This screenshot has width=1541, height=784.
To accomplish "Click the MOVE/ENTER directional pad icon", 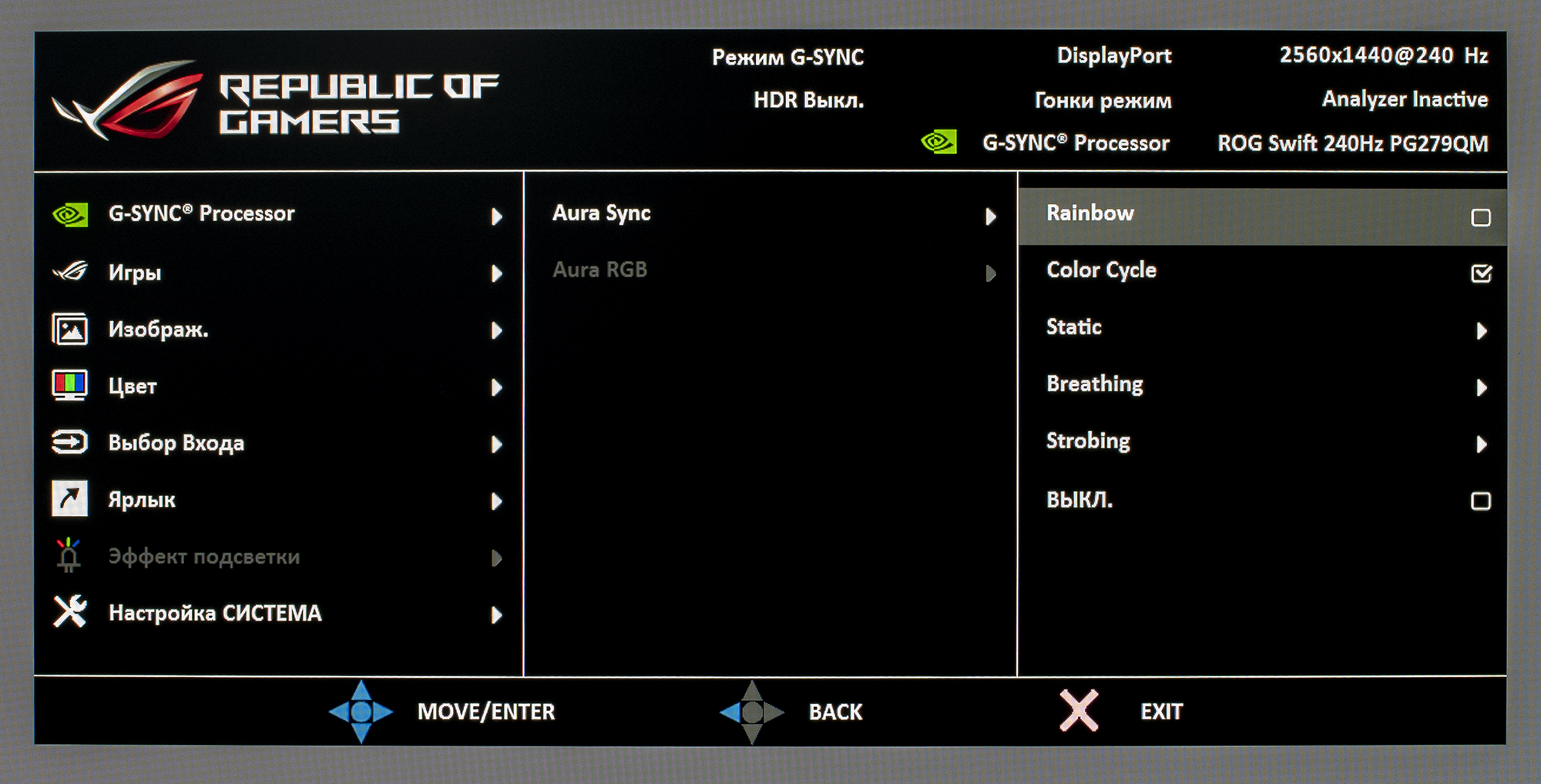I will pyautogui.click(x=361, y=712).
